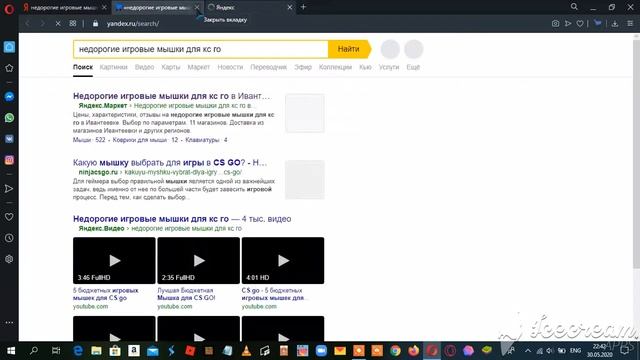Launch Google Chrome from the taskbar
This screenshot has width=640, height=360.
point(395,351)
